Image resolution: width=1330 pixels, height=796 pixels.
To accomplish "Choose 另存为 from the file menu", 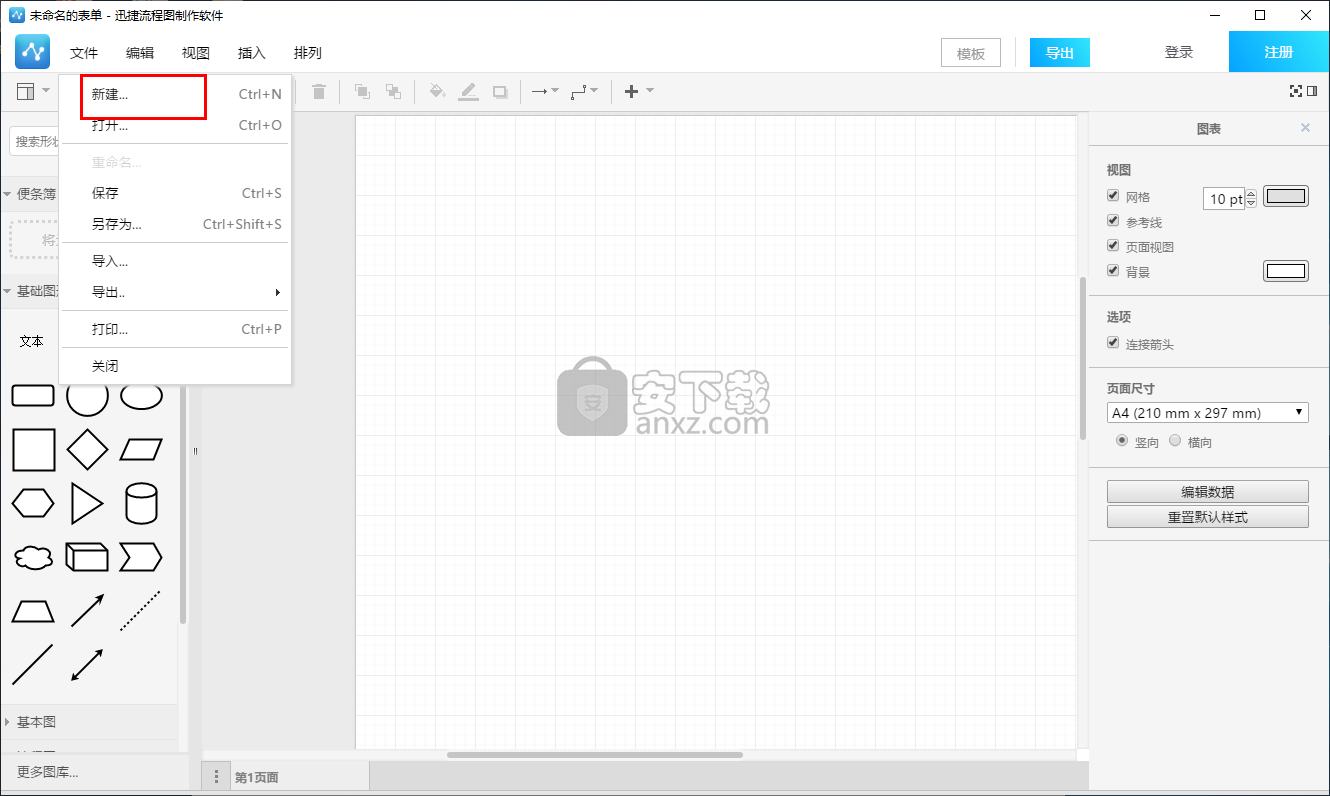I will pyautogui.click(x=175, y=224).
